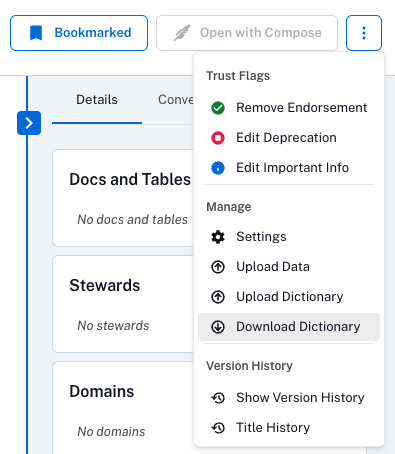Switch to the Conversations tab
Screen dimensions: 395x454
tap(176, 100)
